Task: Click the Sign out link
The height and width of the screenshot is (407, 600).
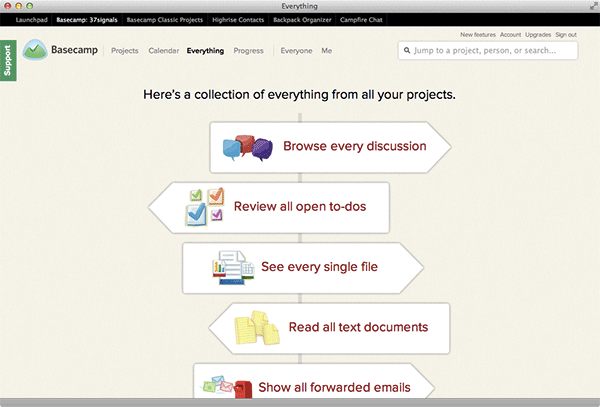Action: click(566, 34)
